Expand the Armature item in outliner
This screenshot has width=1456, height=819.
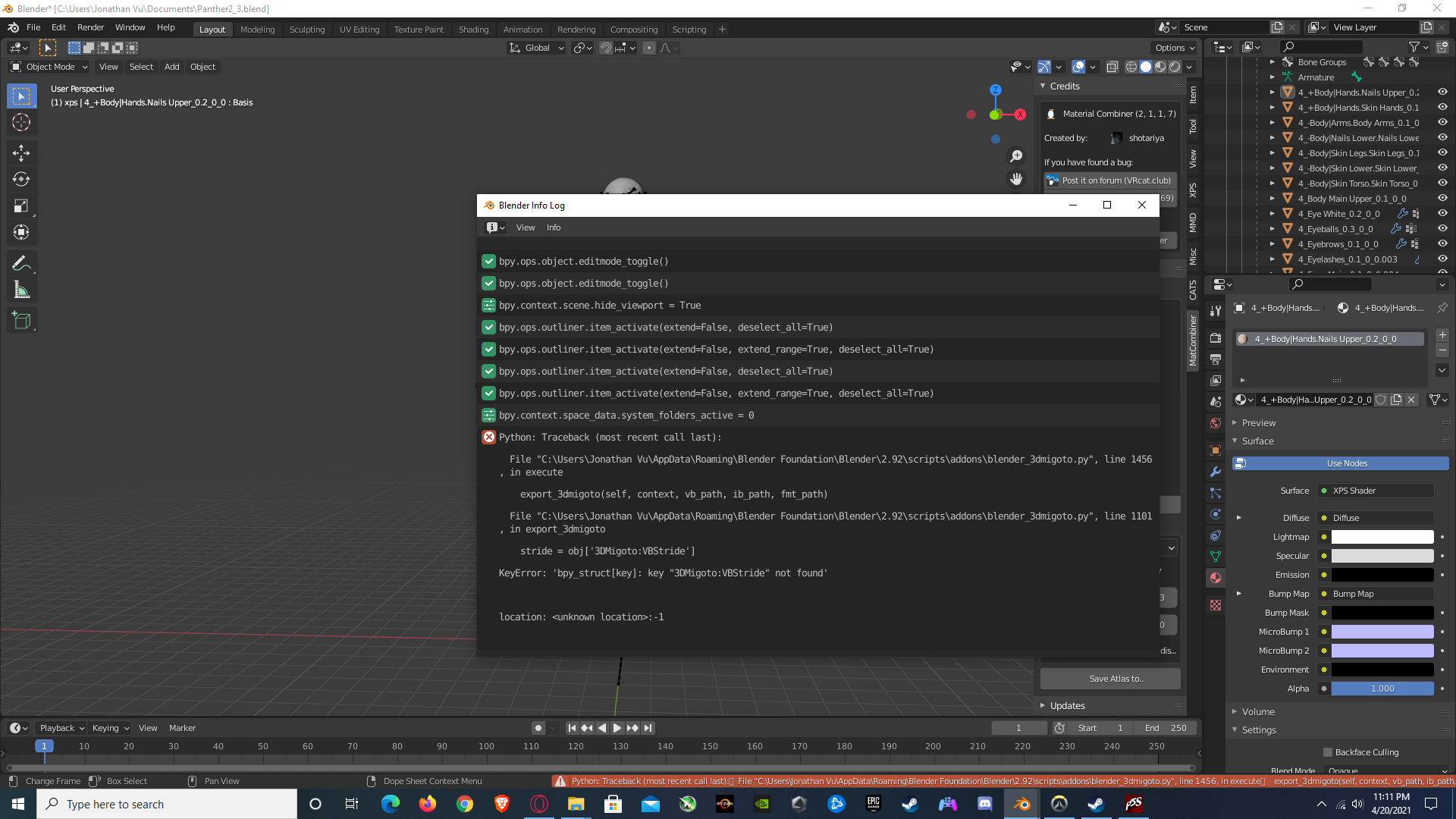tap(1272, 77)
